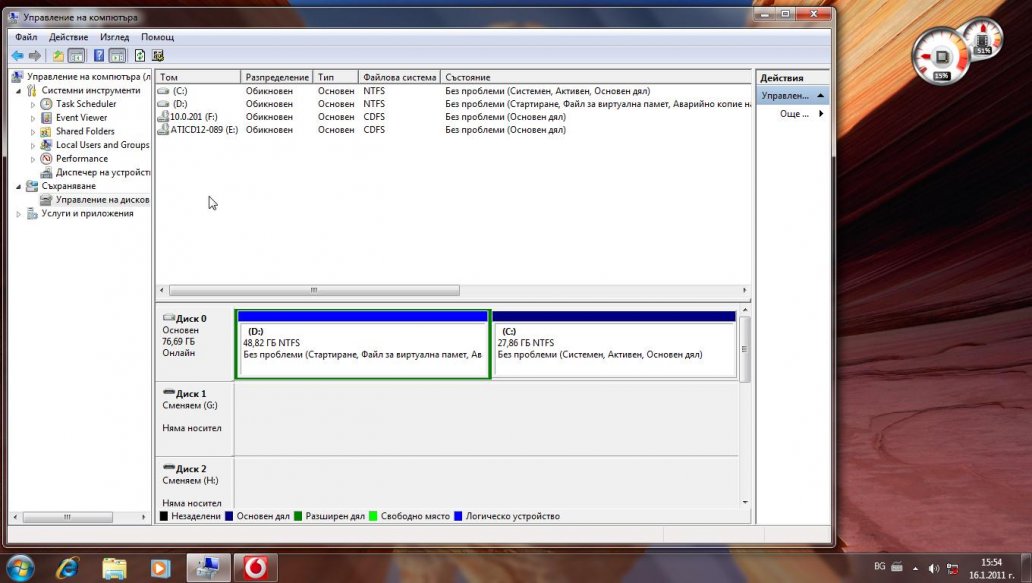
Task: Toggle the Action pane toolbar icon
Action: (118, 56)
